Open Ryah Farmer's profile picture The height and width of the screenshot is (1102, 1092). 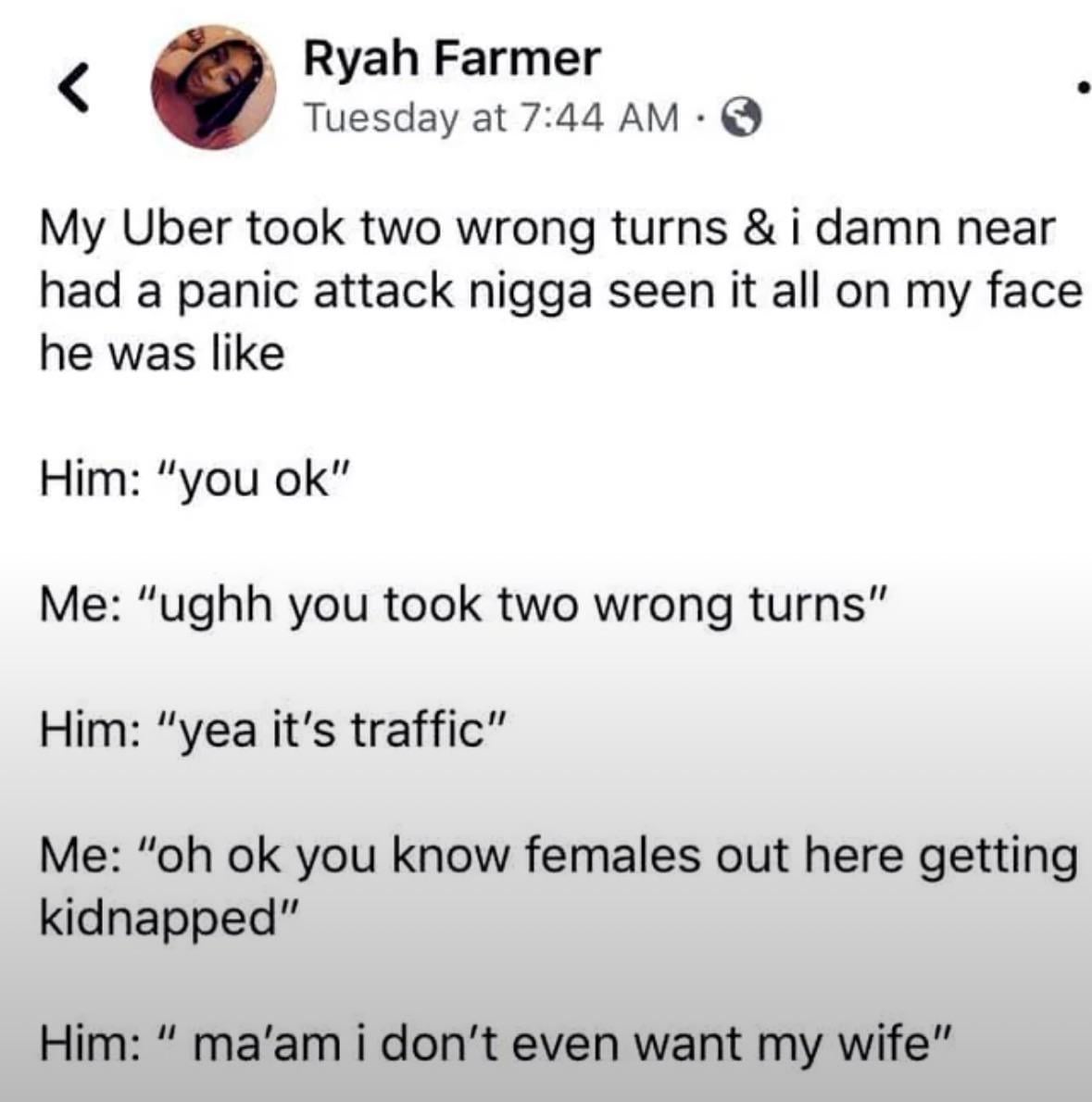point(214,86)
